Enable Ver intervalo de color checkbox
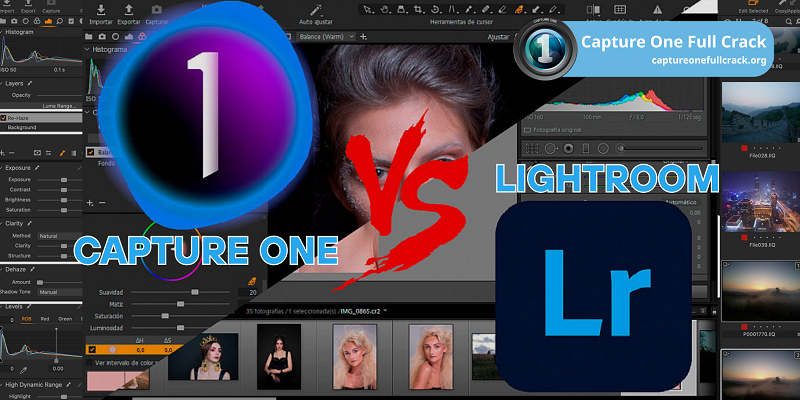The width and height of the screenshot is (800, 400). (x=90, y=363)
